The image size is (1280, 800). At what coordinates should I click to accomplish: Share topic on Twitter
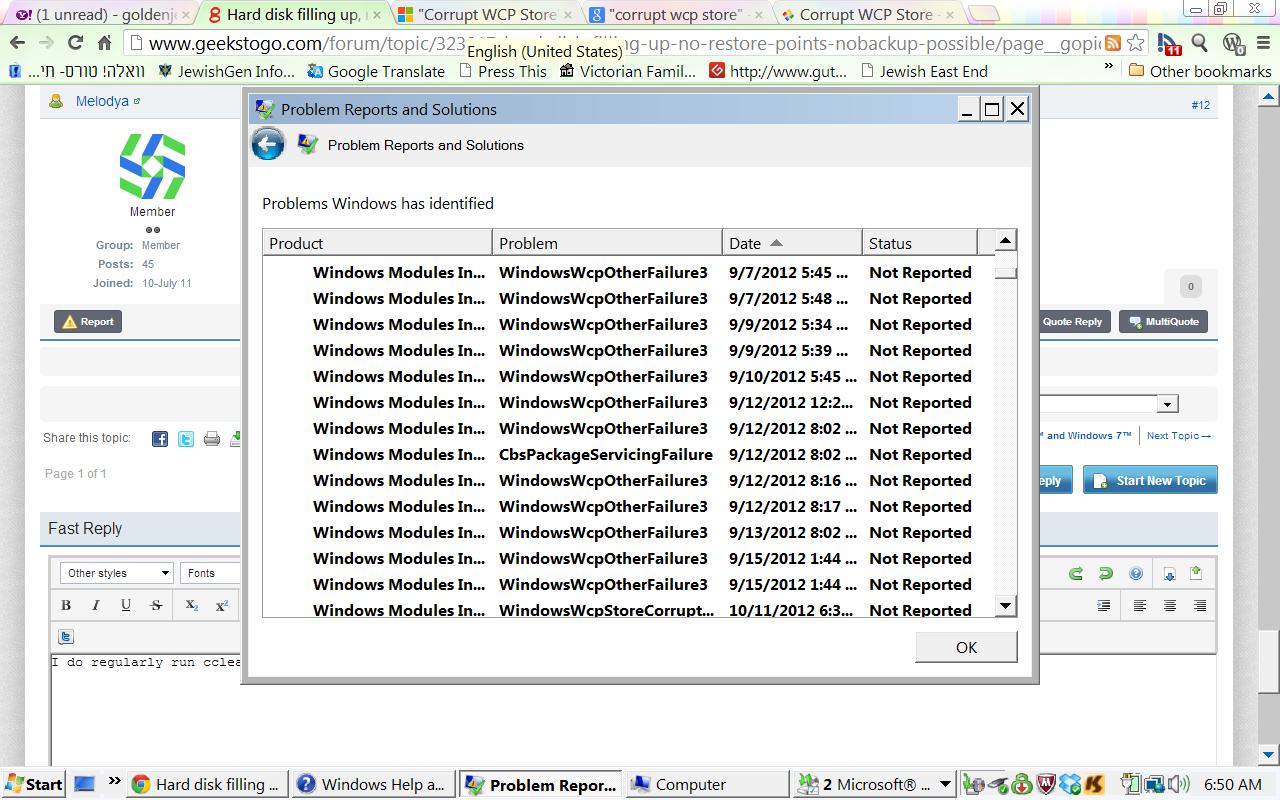click(x=186, y=438)
